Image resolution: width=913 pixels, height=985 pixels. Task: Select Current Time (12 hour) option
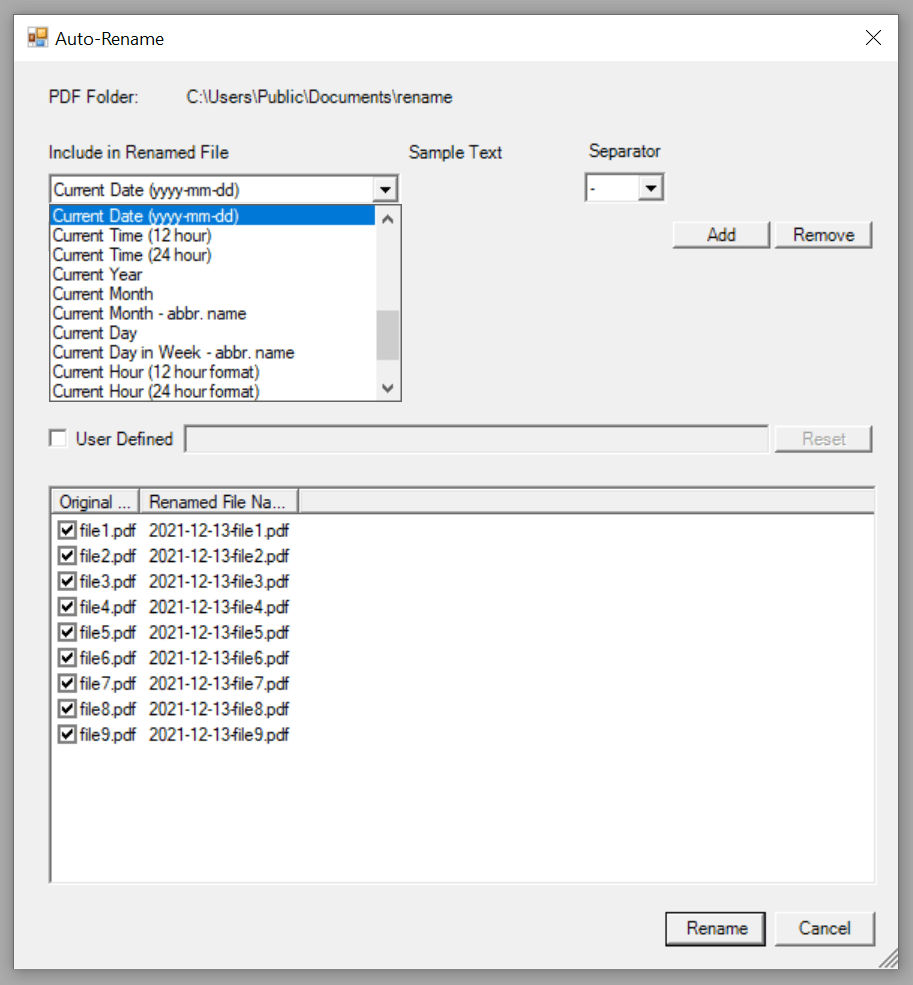(x=212, y=236)
